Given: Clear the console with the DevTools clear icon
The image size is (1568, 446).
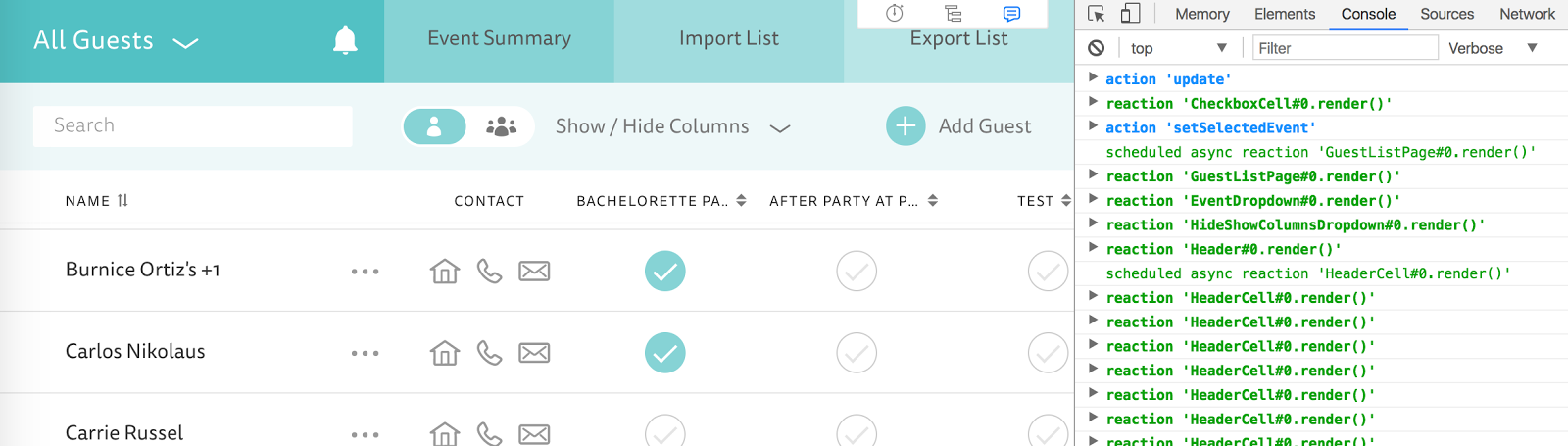Looking at the screenshot, I should (1097, 47).
